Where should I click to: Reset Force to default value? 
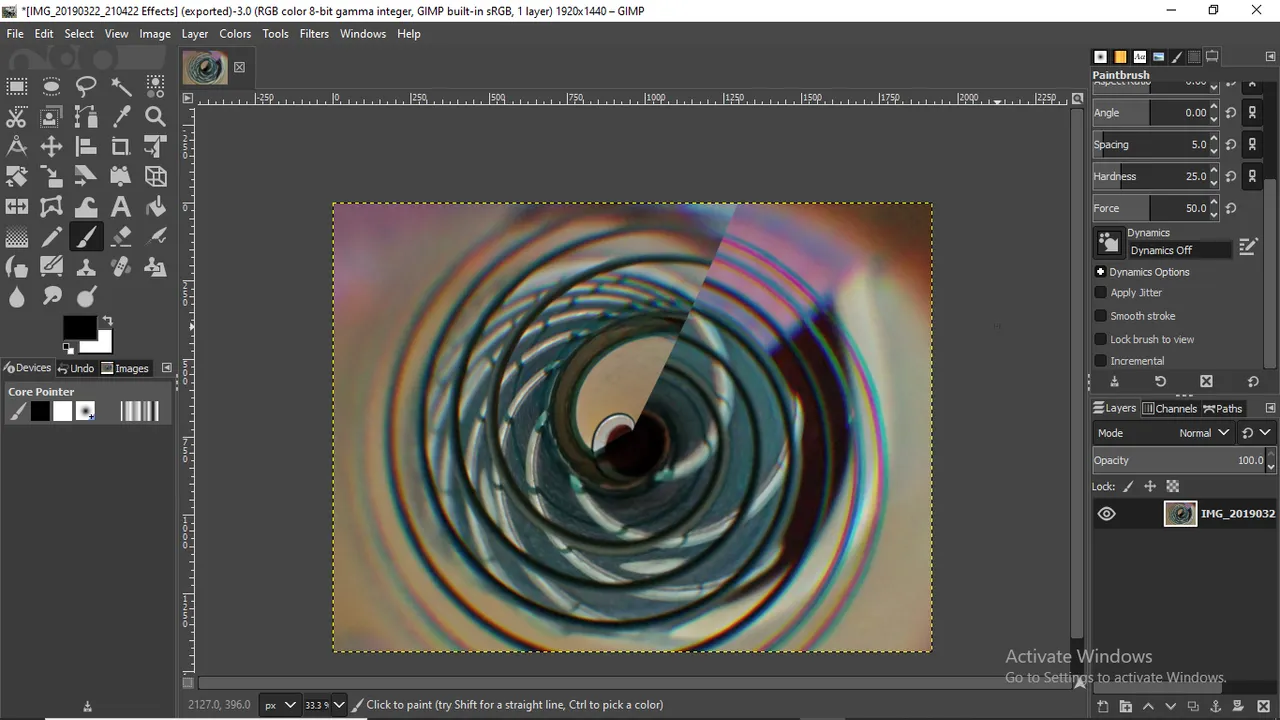[x=1231, y=209]
